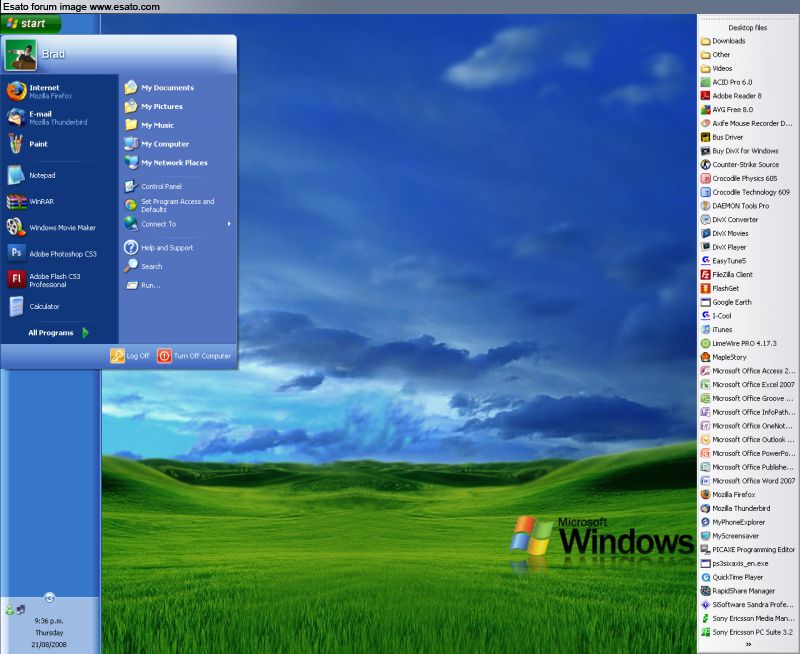The height and width of the screenshot is (654, 800).
Task: Open Microsoft Office Outlook shortcut
Action: (x=748, y=440)
